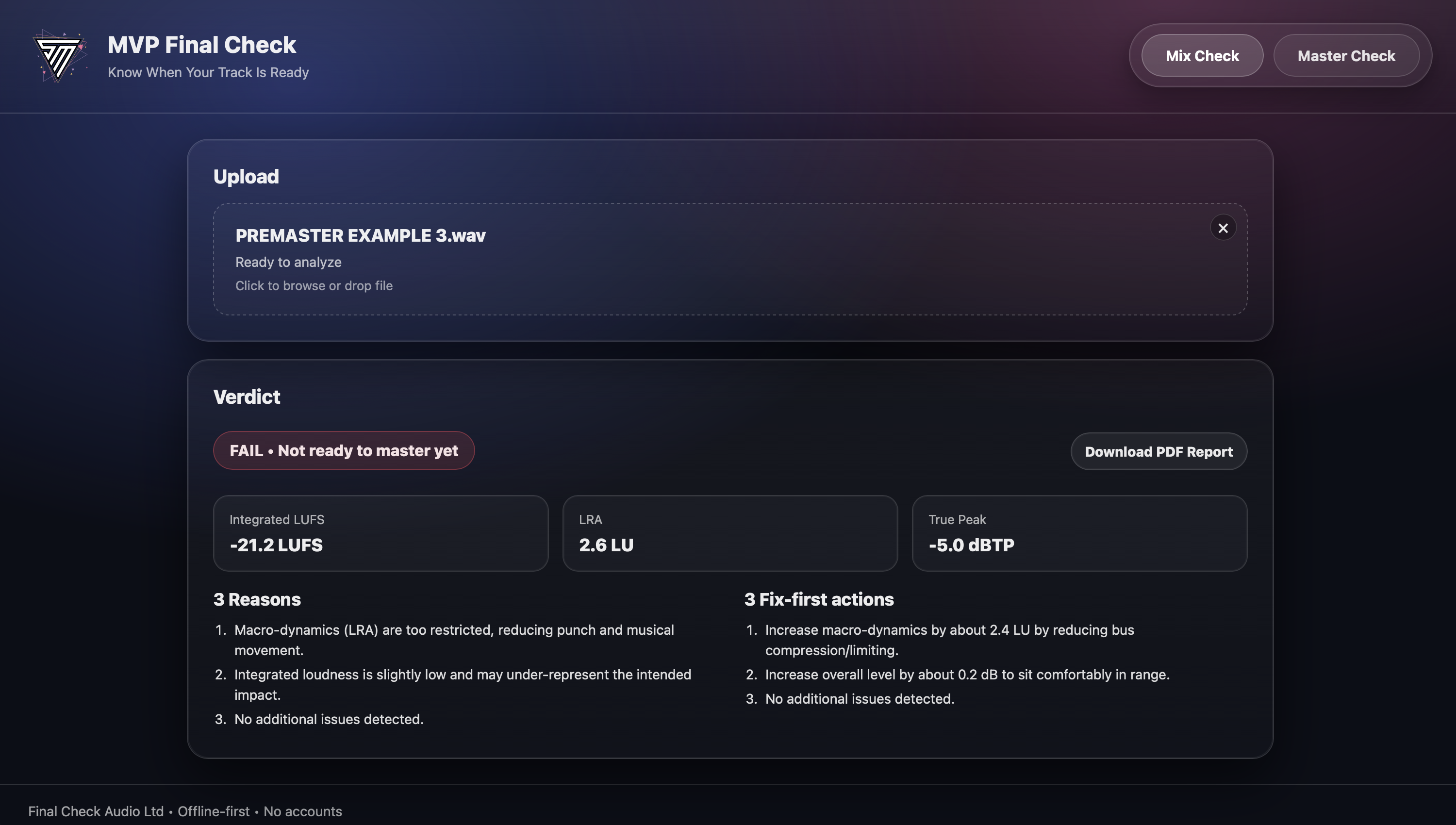Switch to the Master Check mode
The image size is (1456, 825).
(1345, 55)
